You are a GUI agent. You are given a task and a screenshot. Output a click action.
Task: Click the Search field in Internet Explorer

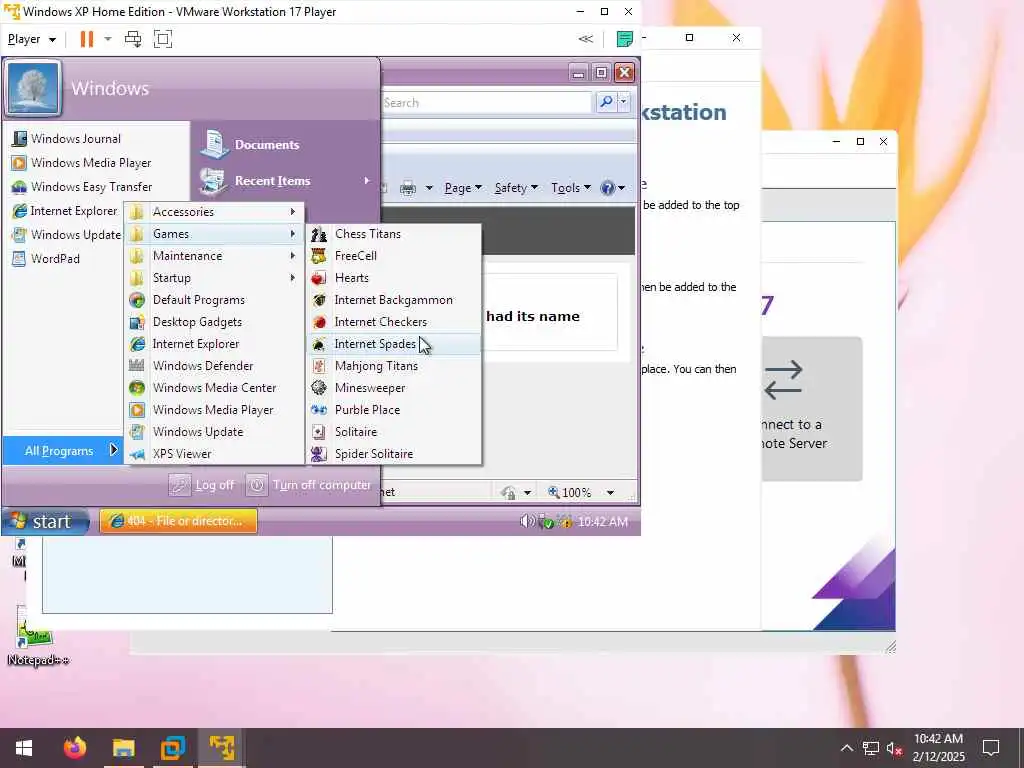click(x=487, y=103)
